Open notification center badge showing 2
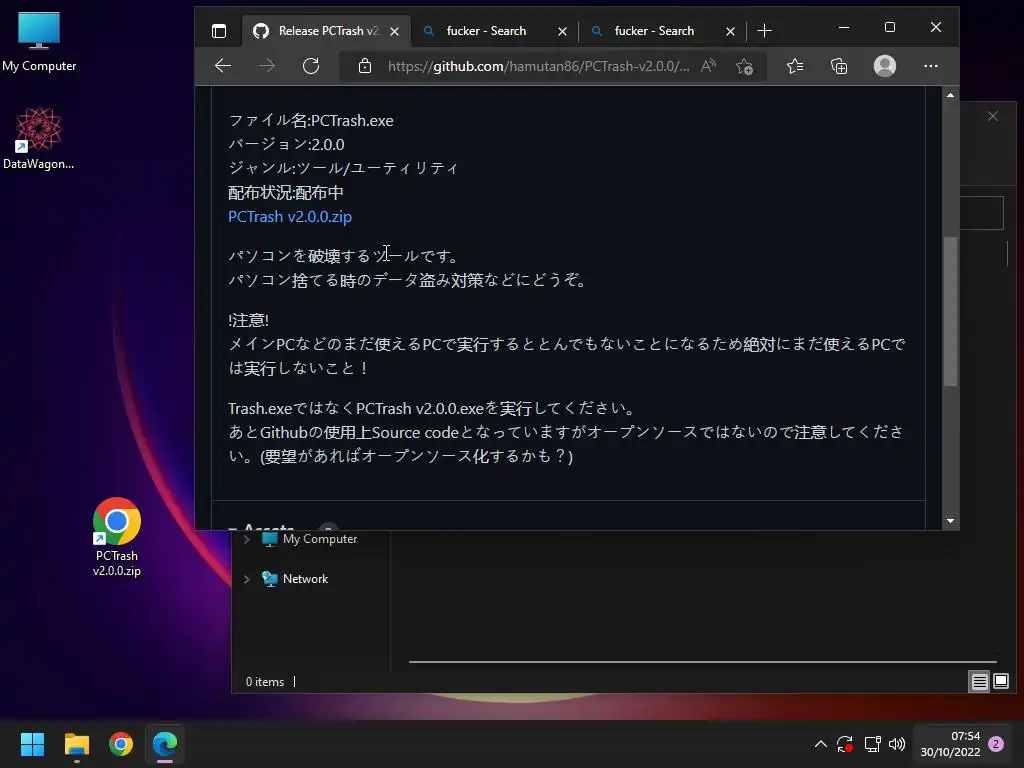Viewport: 1024px width, 768px height. coord(996,744)
